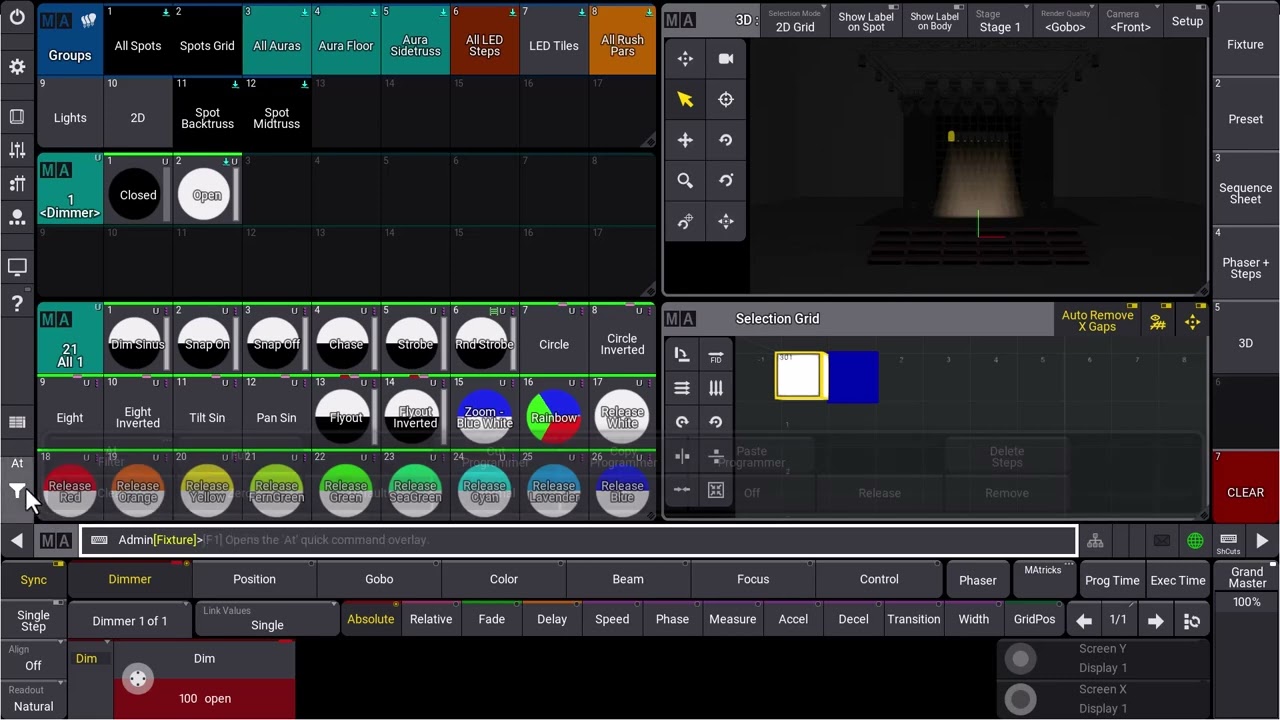Screen dimensions: 1280x720
Task: Open the Stage 1 dropdown
Action: [1000, 21]
